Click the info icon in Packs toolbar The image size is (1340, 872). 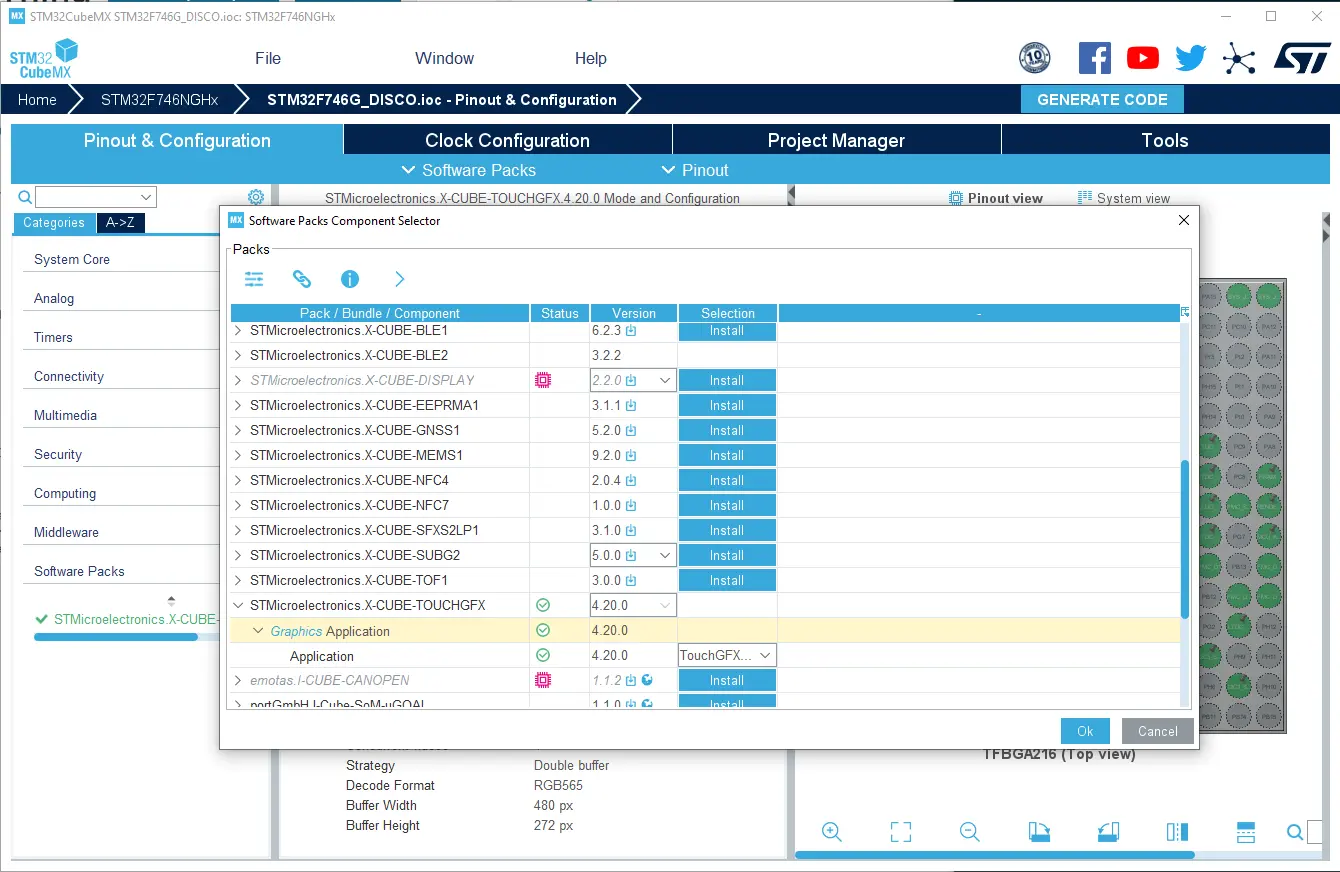tap(350, 279)
